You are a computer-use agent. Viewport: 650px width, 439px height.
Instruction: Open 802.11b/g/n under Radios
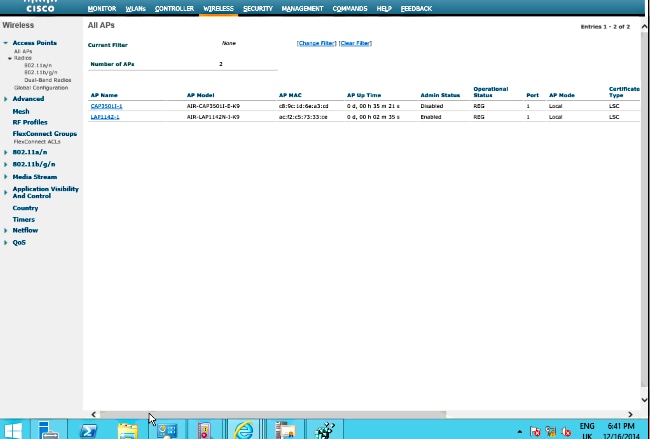tap(41, 73)
